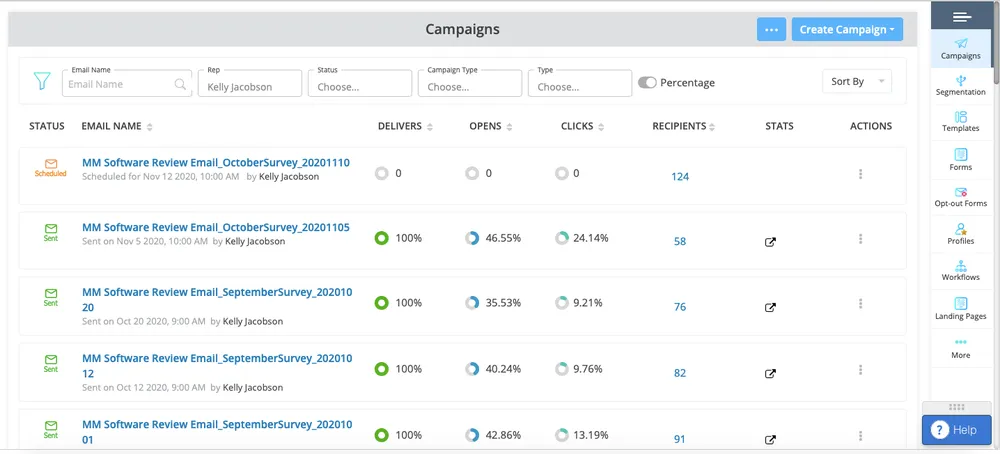Open the Campaign Type dropdown
The height and width of the screenshot is (454, 1000).
470,86
